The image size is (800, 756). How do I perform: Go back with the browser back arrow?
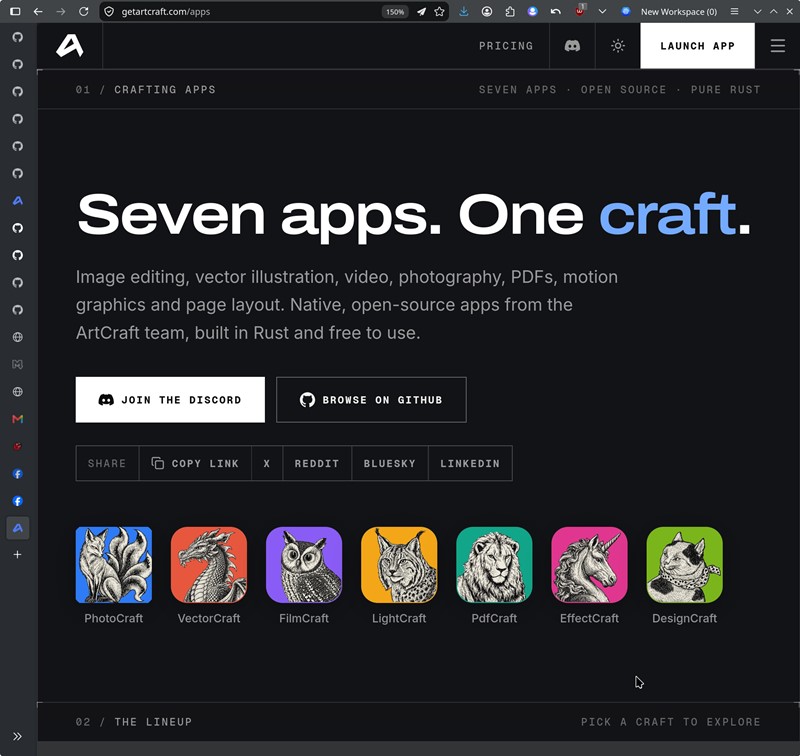pyautogui.click(x=38, y=11)
